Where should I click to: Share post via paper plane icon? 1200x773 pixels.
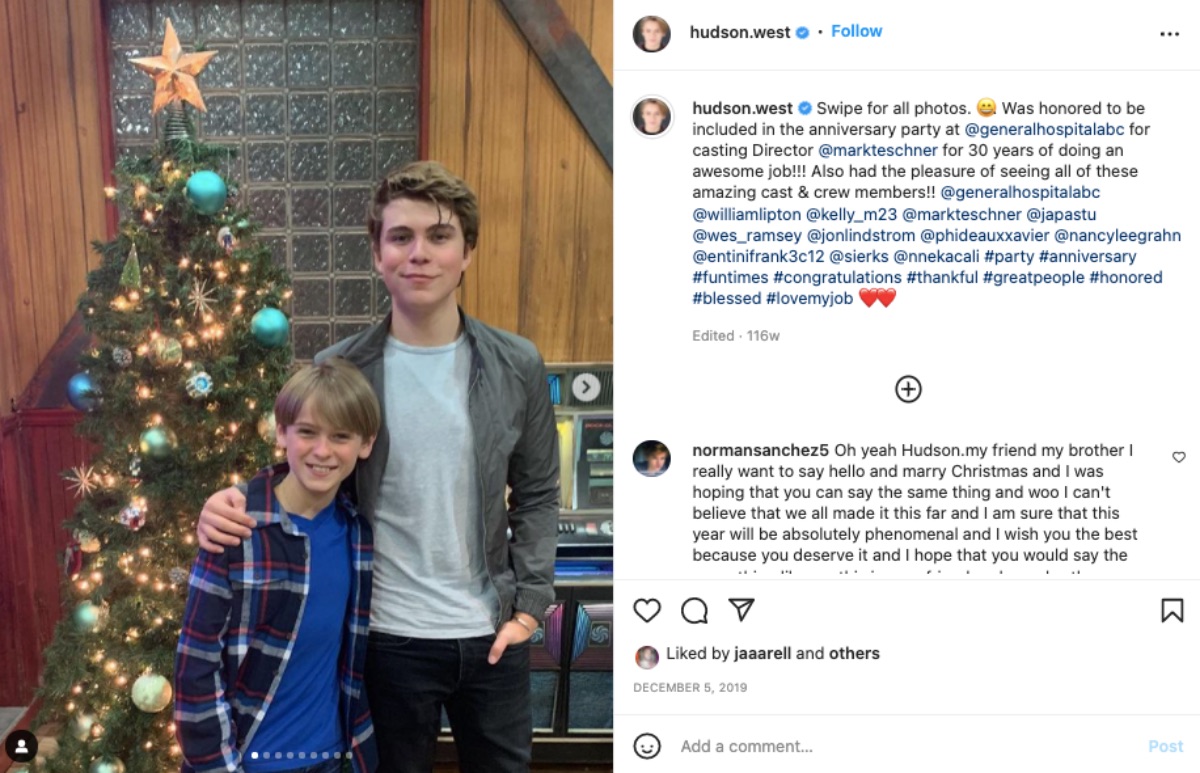(741, 610)
